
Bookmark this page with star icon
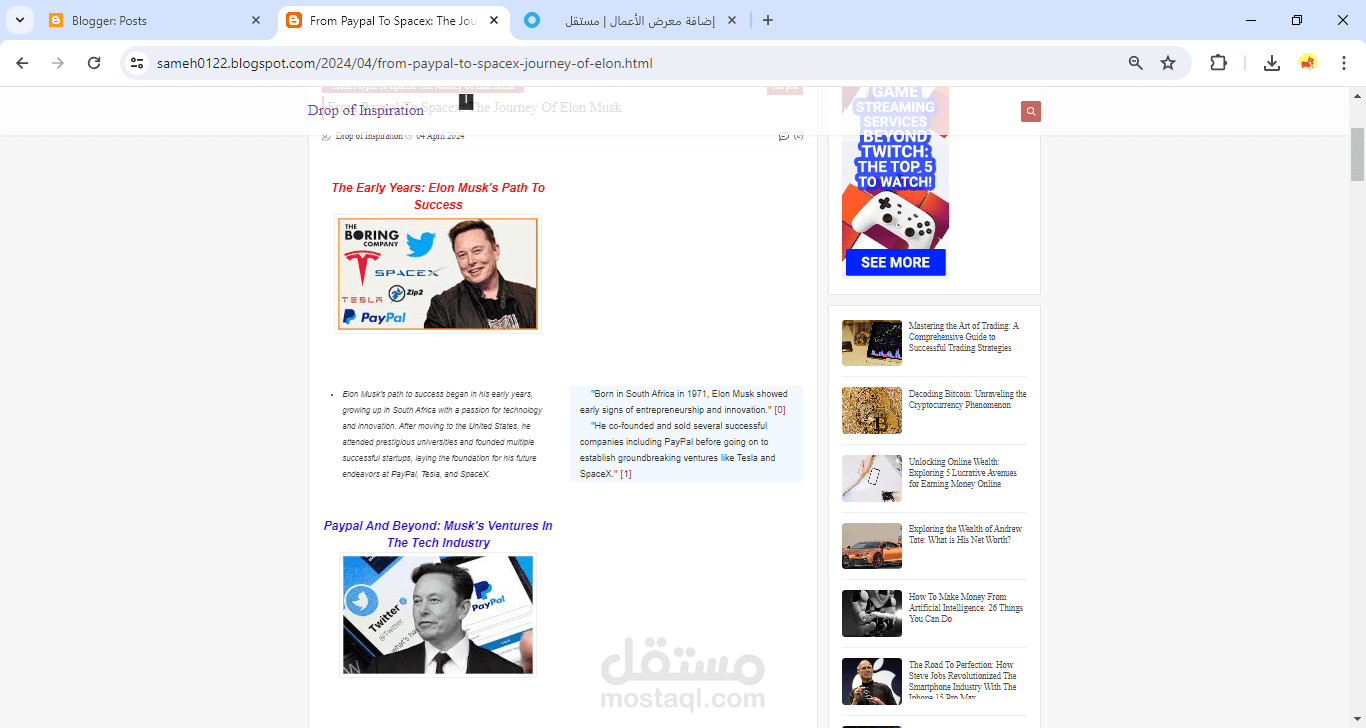tap(1168, 63)
